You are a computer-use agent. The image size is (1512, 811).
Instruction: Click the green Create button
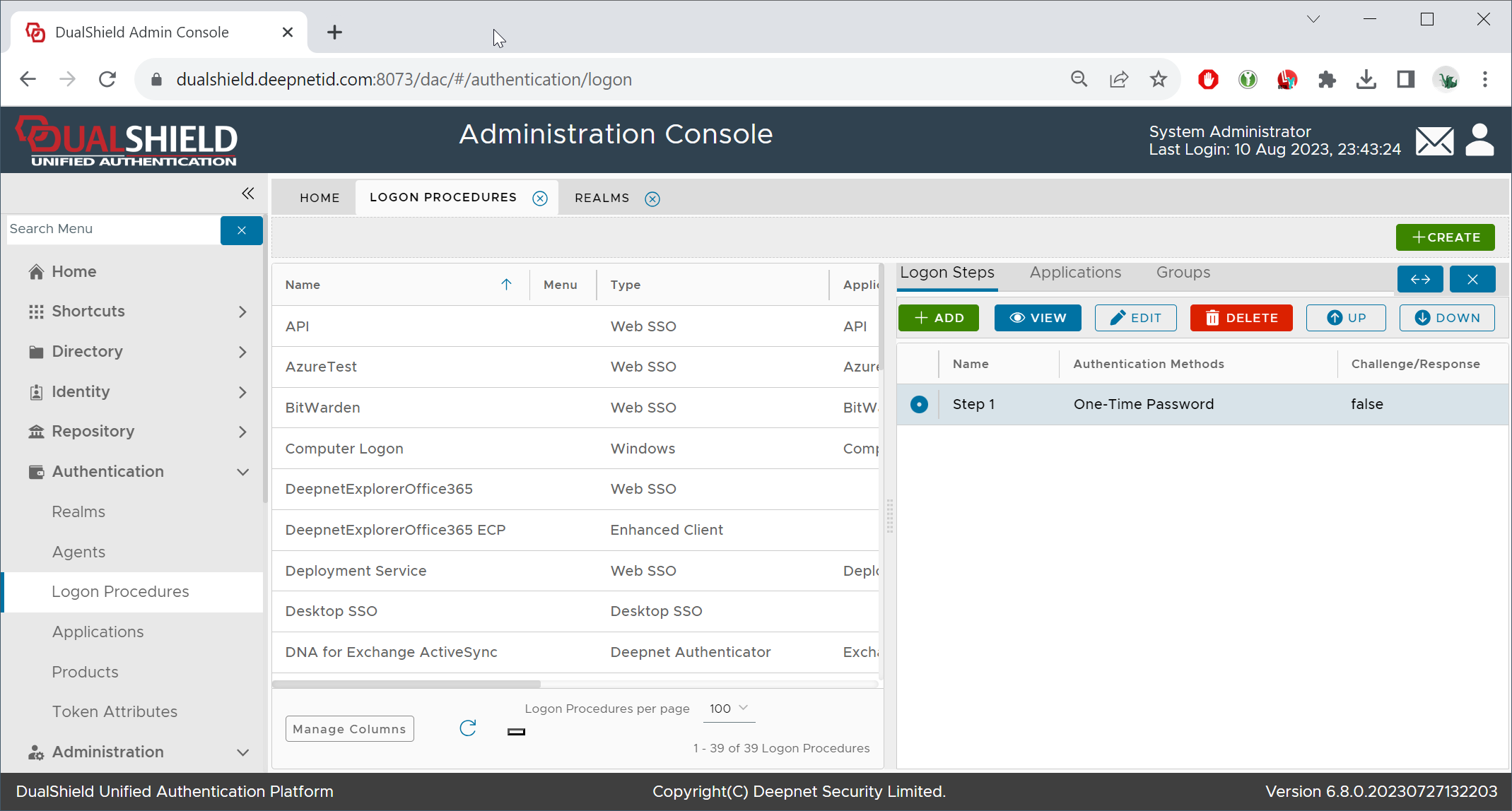1445,237
